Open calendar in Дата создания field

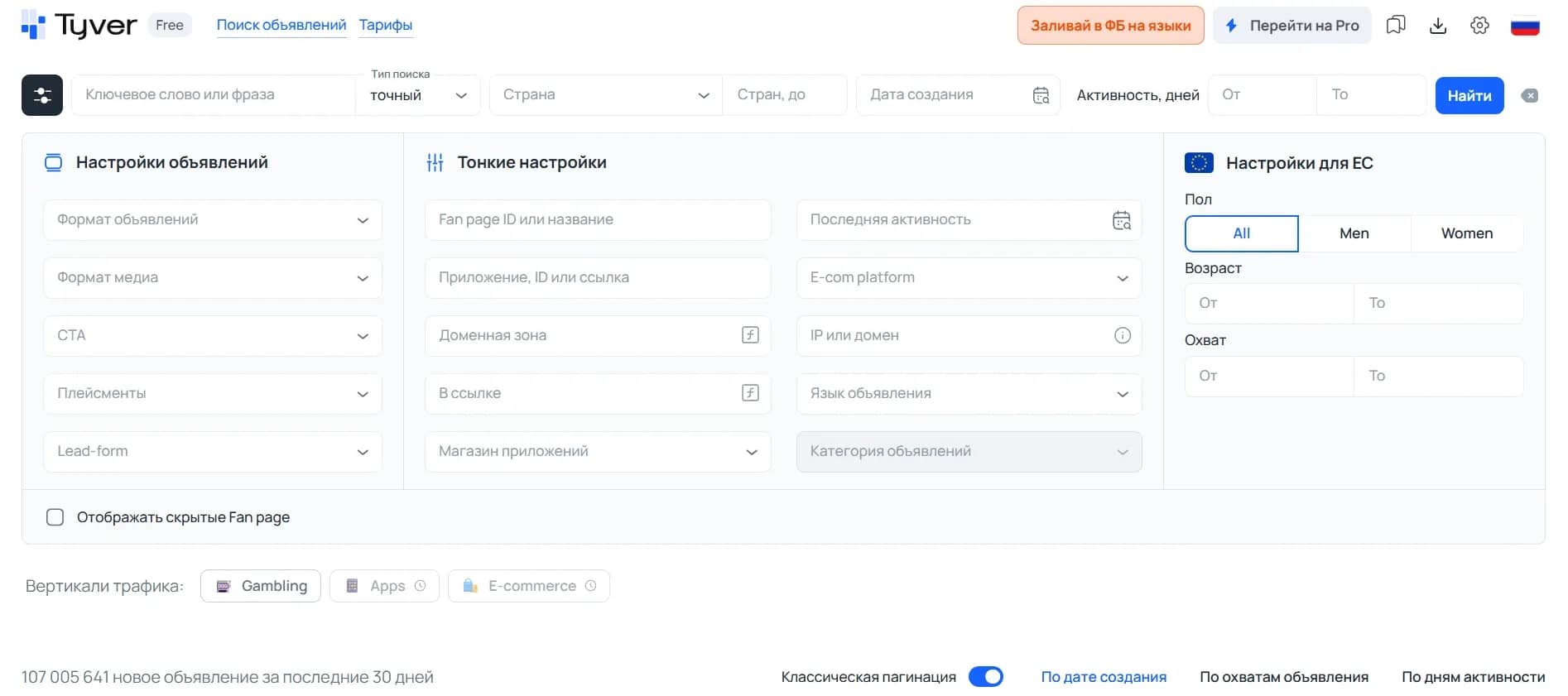[x=1041, y=95]
